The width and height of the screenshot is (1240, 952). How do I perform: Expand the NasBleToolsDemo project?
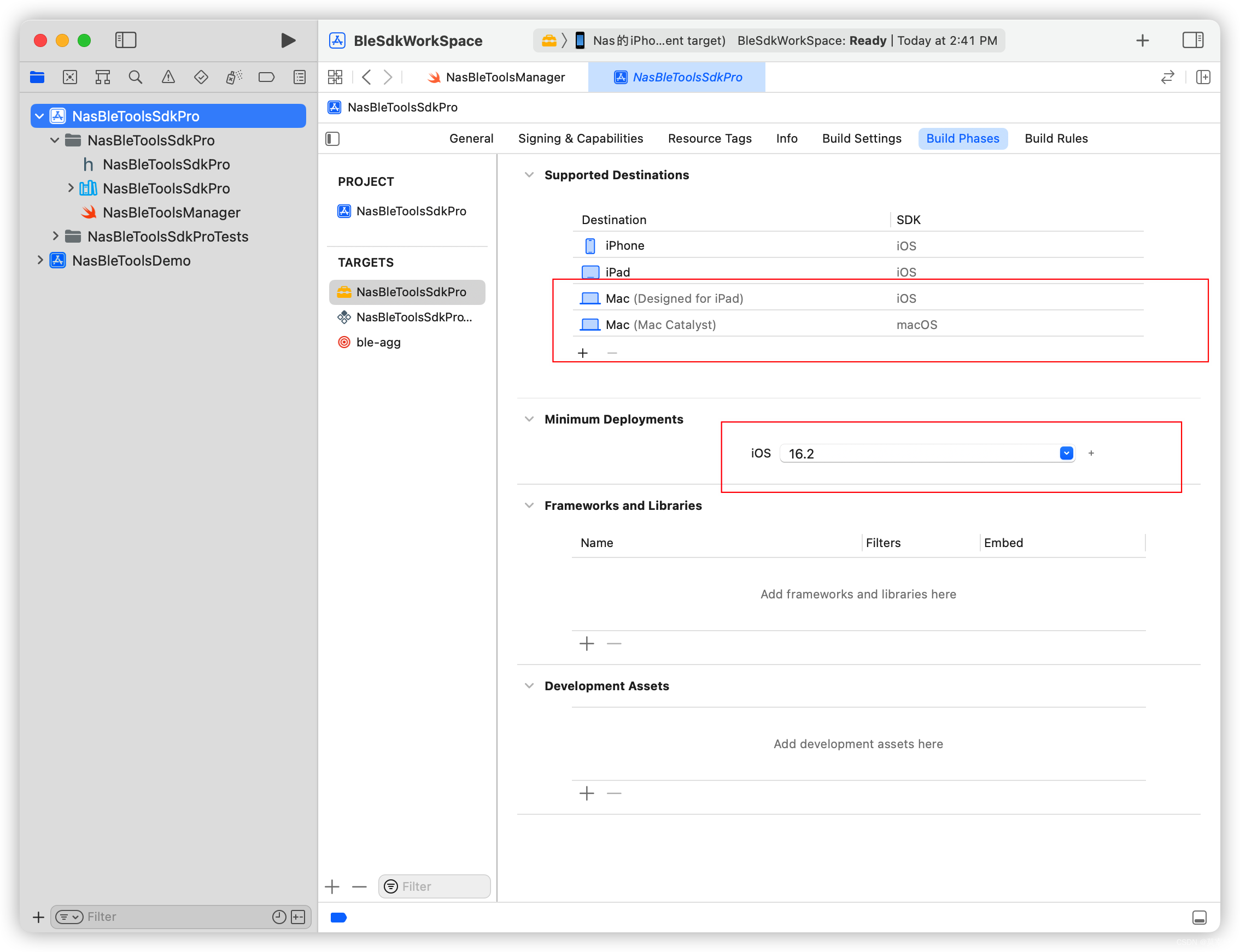pos(40,261)
